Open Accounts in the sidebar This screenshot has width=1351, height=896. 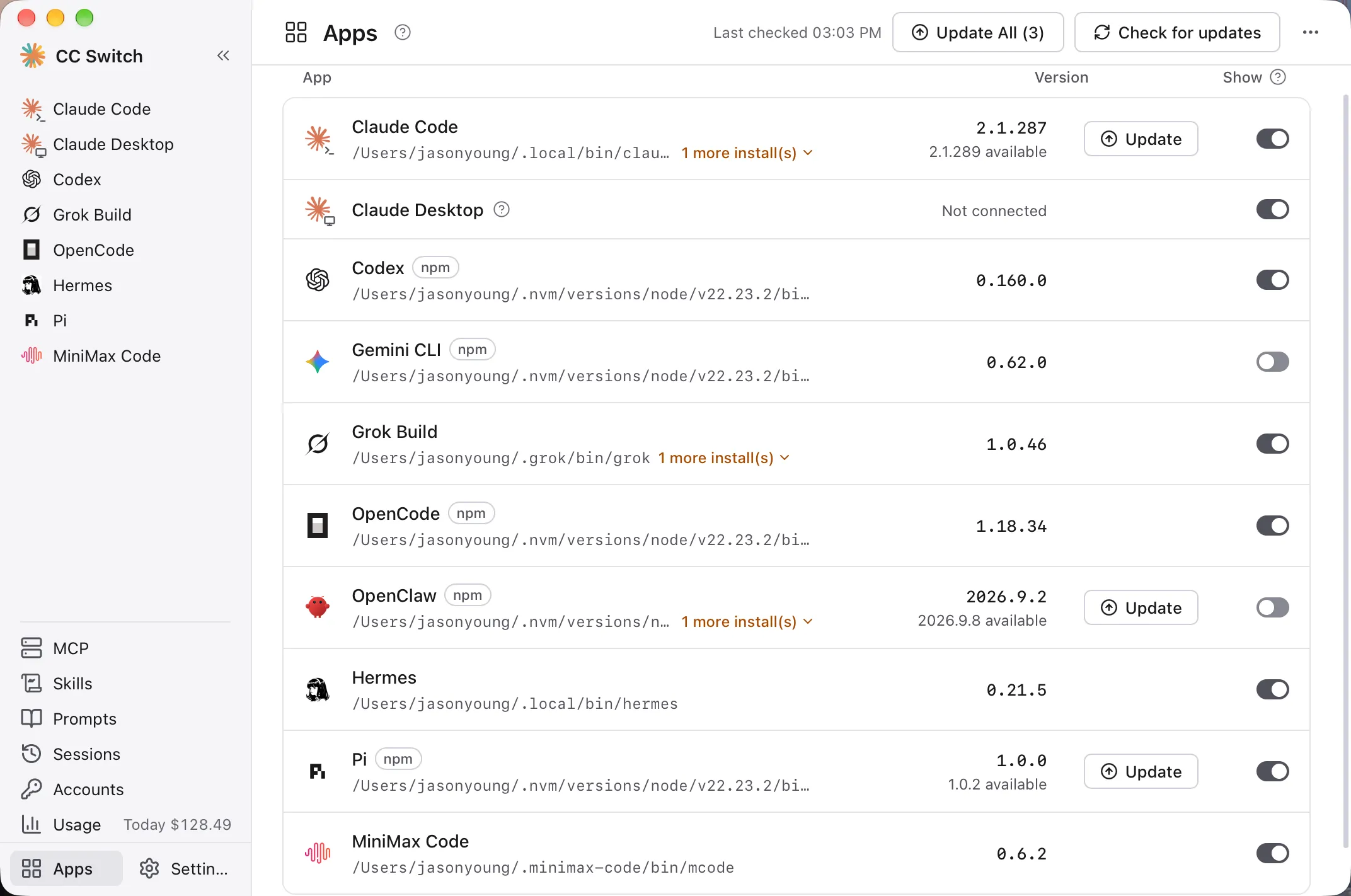[x=125, y=790]
